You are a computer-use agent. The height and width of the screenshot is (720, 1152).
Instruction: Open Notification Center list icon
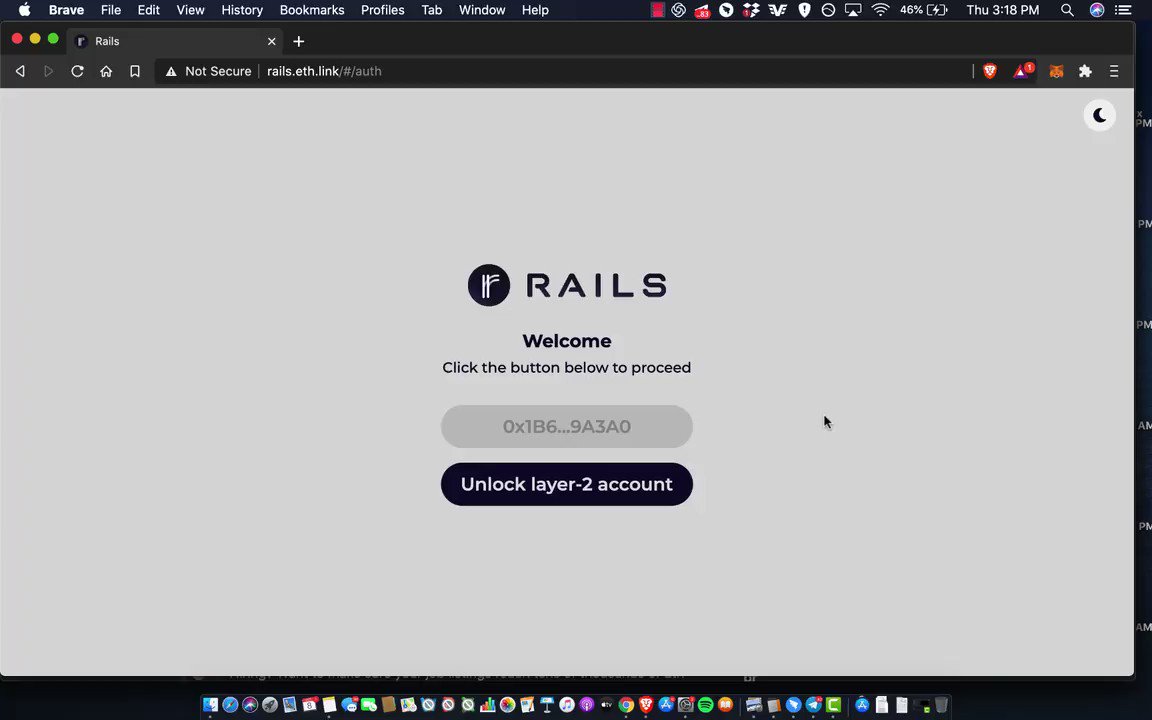[1123, 10]
